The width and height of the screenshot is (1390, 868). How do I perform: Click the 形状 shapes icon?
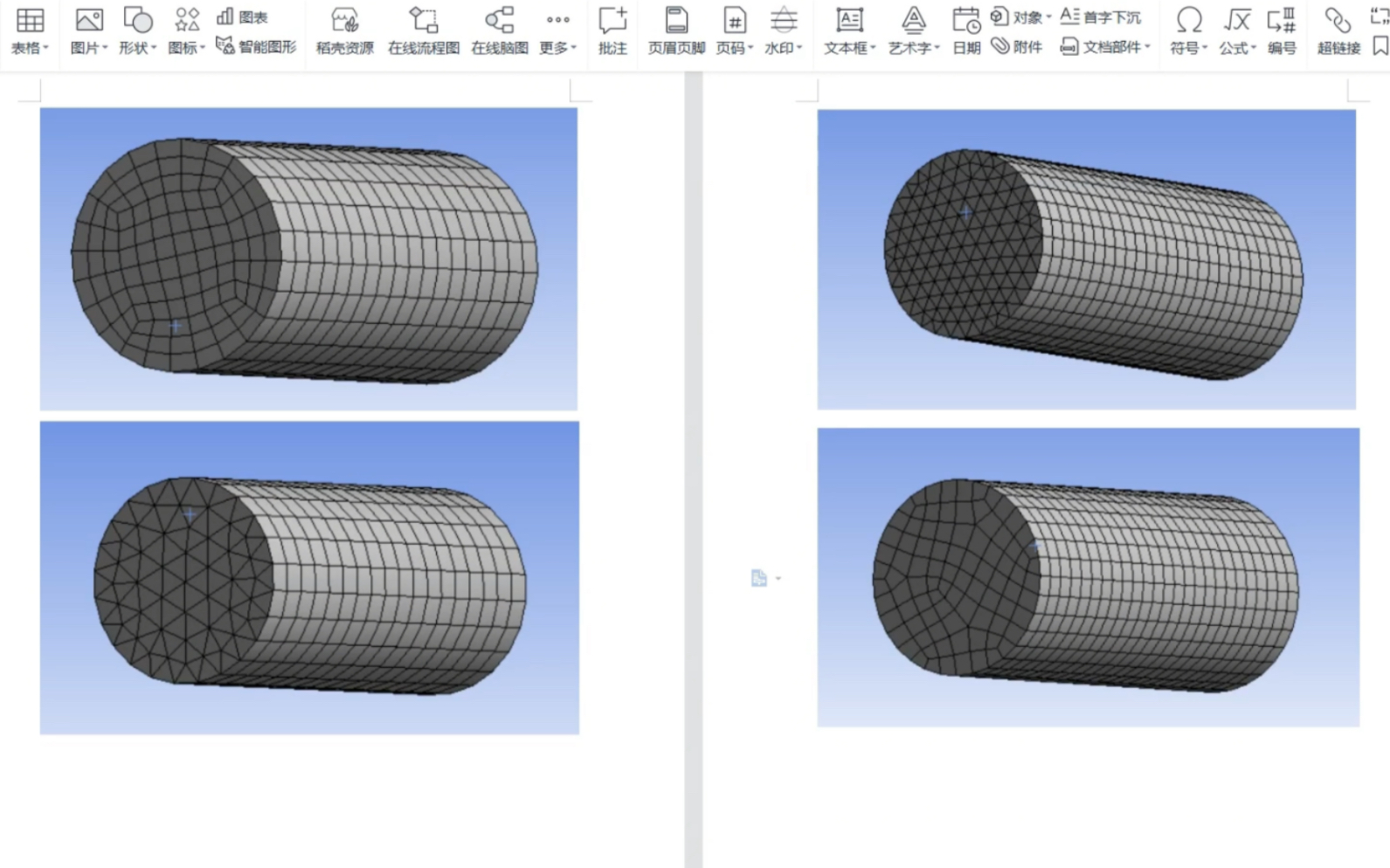point(138,19)
